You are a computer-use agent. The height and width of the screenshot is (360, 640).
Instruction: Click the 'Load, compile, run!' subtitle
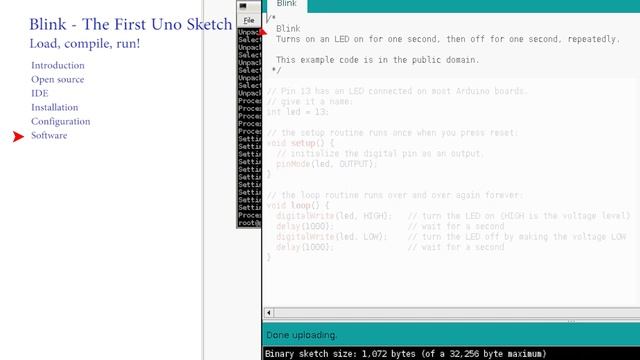[85, 44]
